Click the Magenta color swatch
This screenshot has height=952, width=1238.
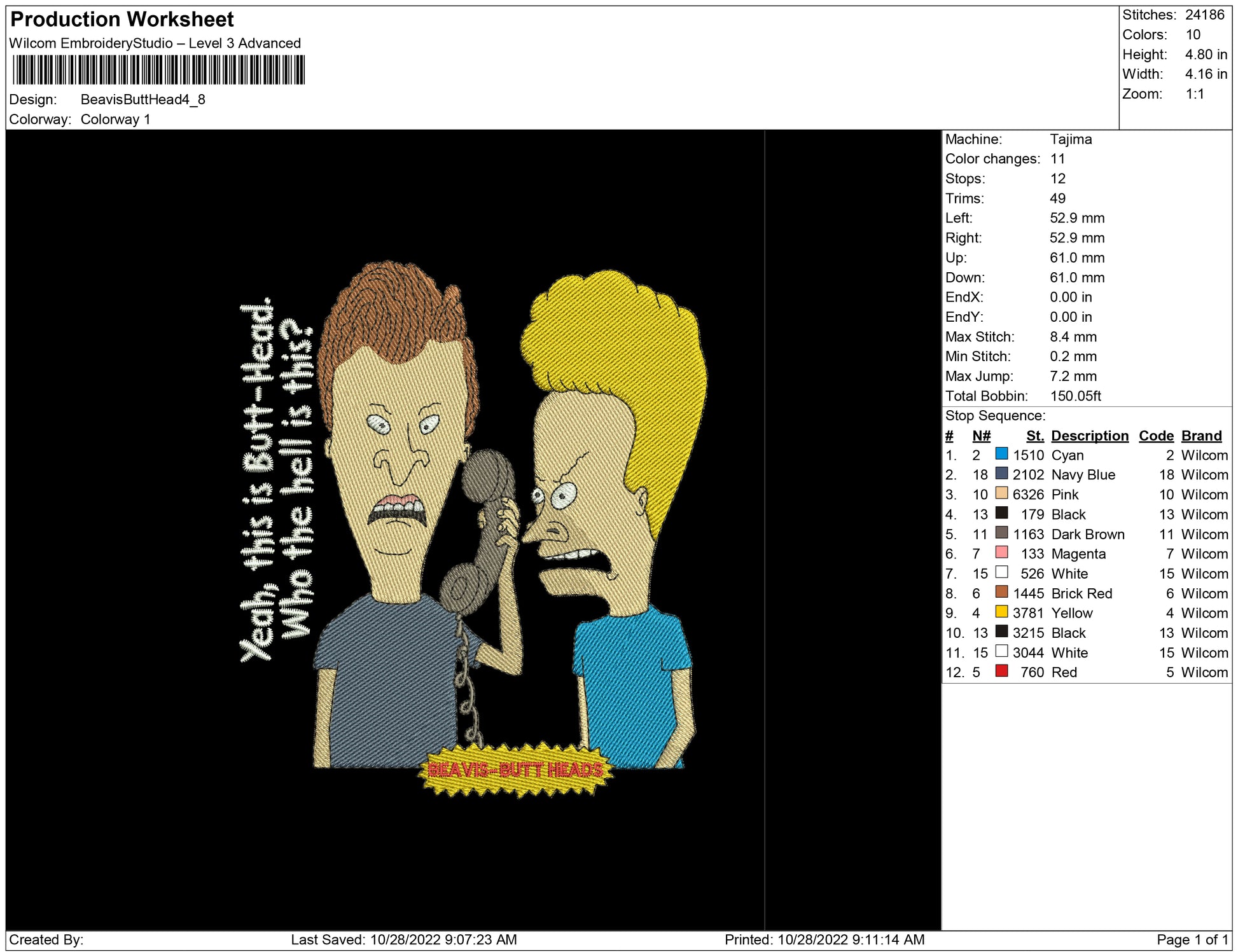(x=1001, y=553)
